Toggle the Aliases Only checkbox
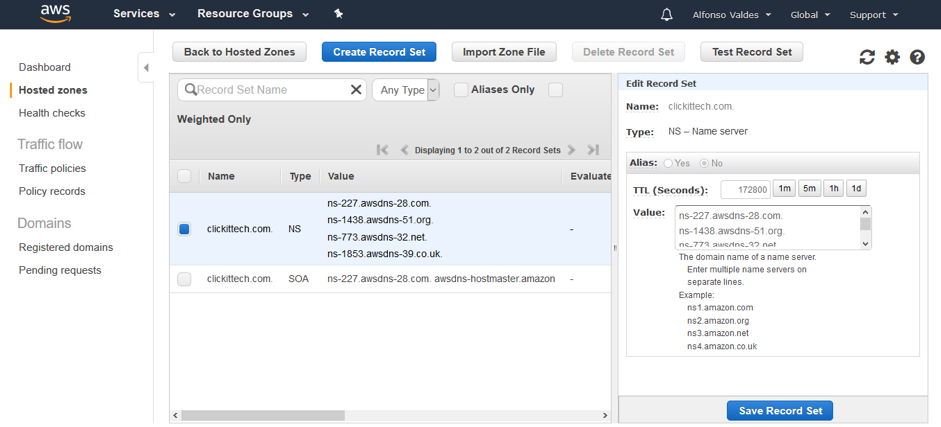 [461, 90]
